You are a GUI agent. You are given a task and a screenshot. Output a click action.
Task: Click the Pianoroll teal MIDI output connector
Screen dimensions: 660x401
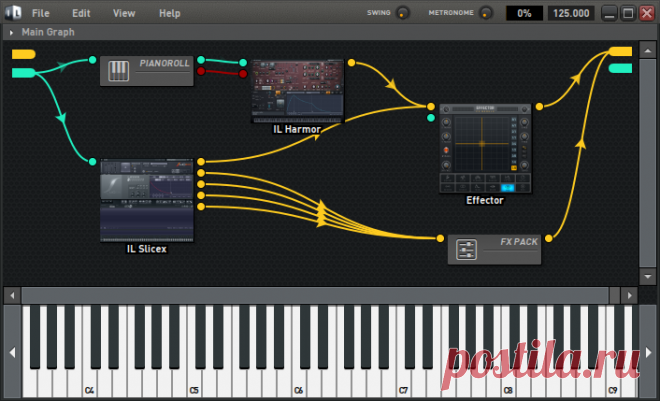tap(201, 60)
